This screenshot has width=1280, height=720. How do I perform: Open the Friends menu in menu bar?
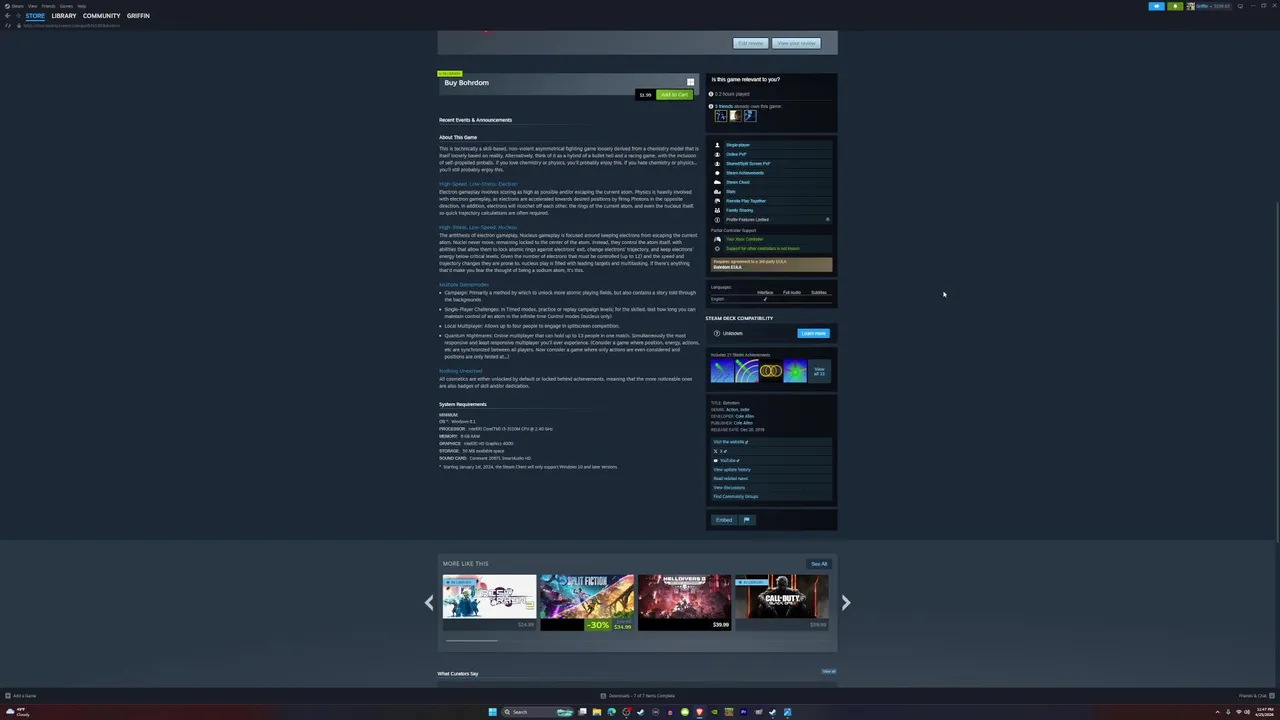(x=47, y=6)
